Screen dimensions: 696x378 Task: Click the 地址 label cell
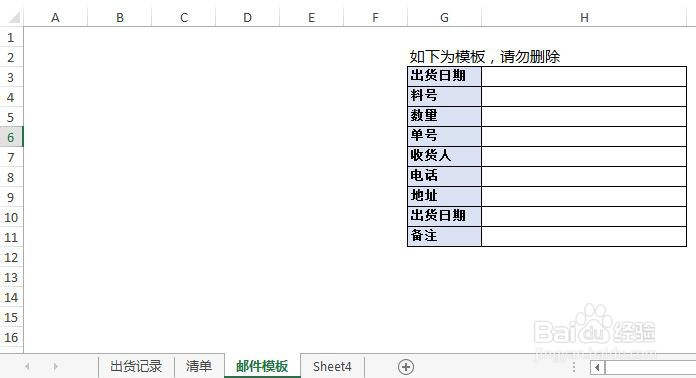(x=444, y=196)
